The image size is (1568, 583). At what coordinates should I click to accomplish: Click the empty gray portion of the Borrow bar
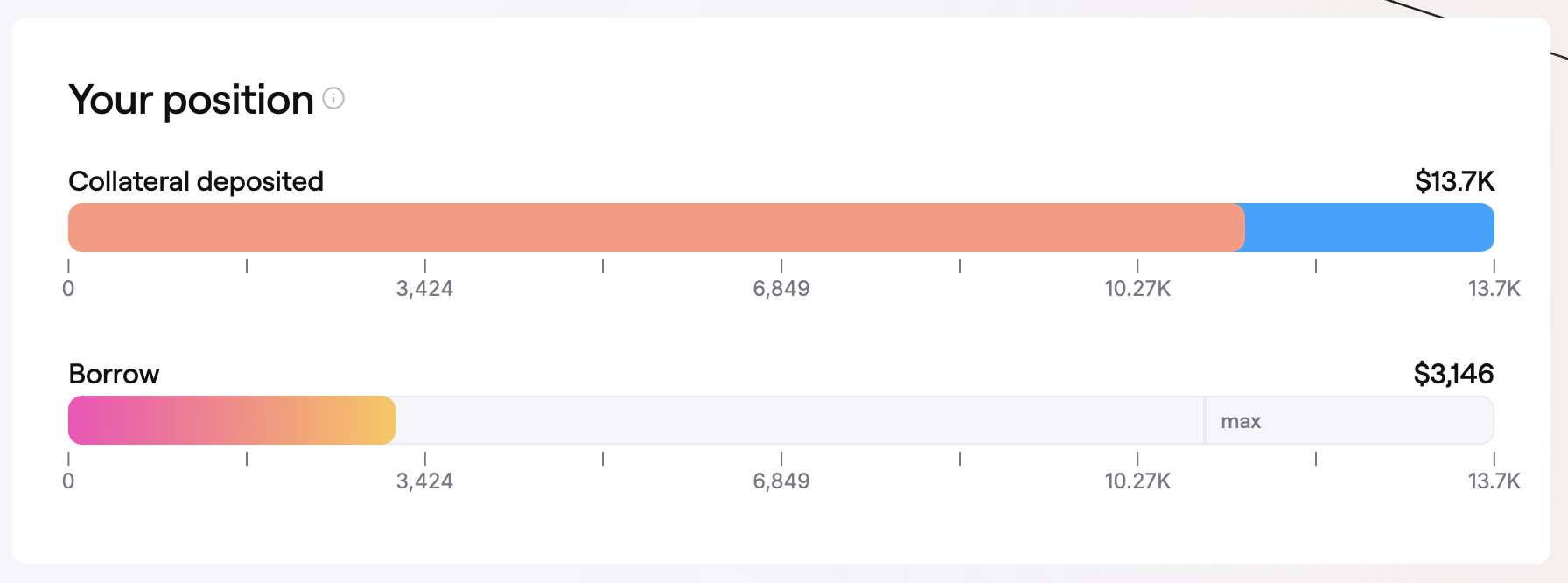click(x=798, y=420)
